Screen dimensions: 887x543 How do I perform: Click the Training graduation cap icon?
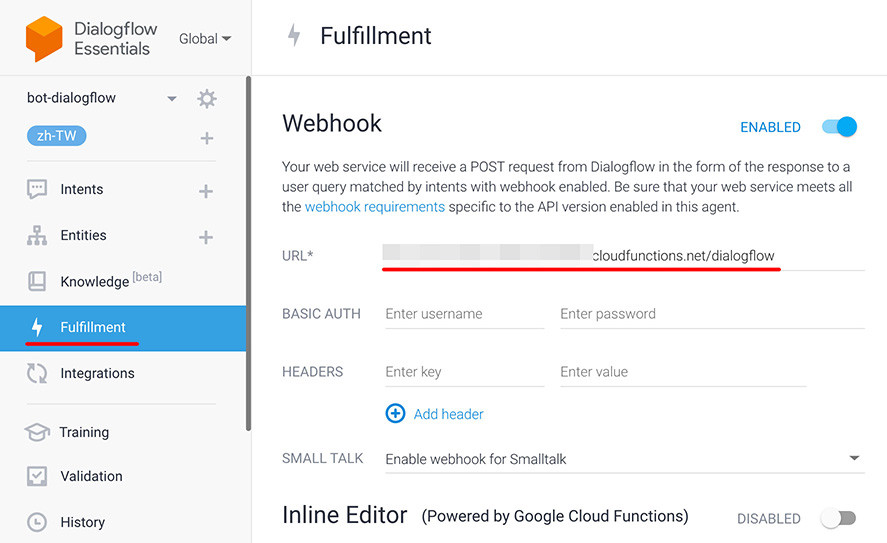tap(37, 432)
